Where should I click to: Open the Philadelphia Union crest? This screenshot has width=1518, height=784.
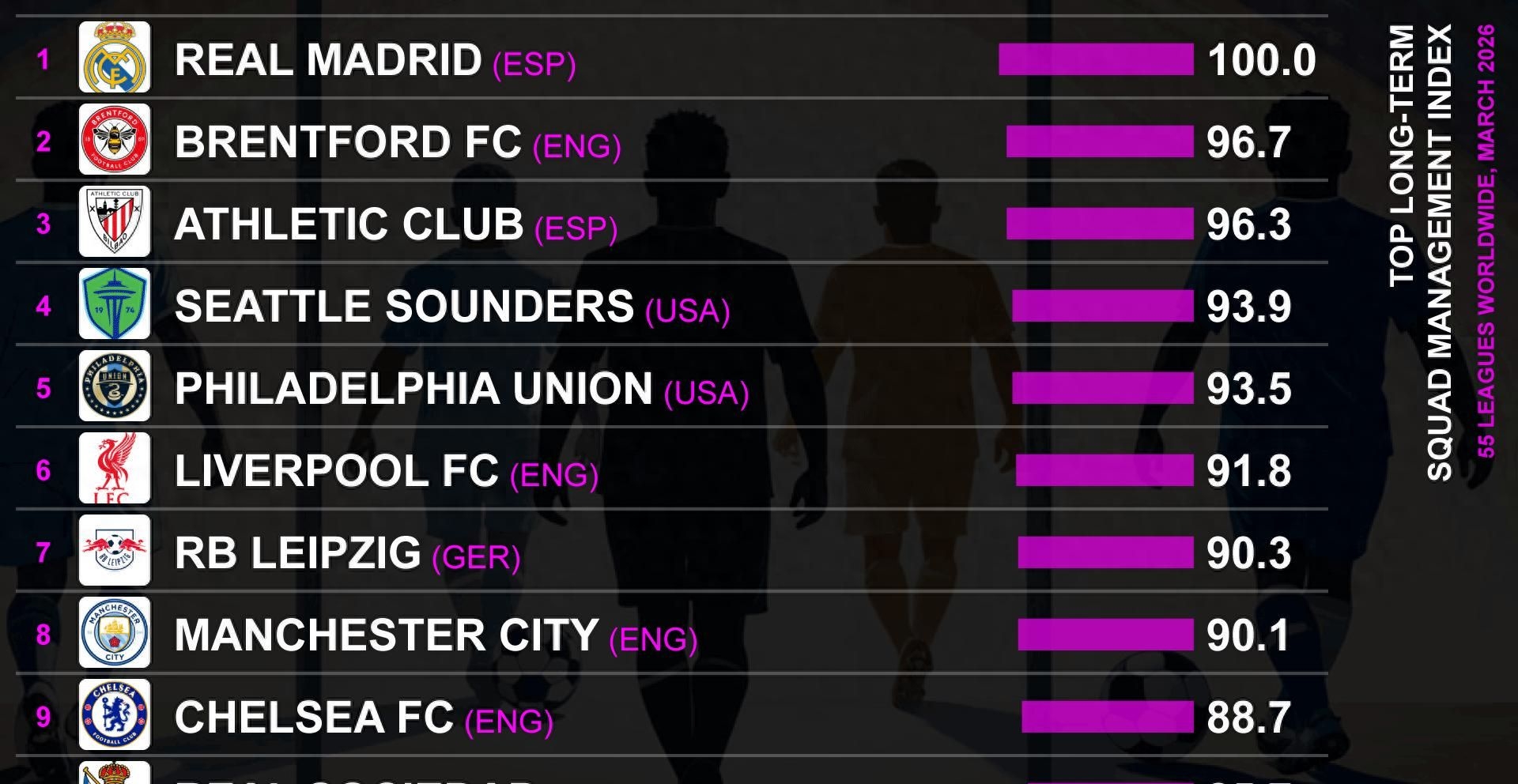tap(115, 386)
